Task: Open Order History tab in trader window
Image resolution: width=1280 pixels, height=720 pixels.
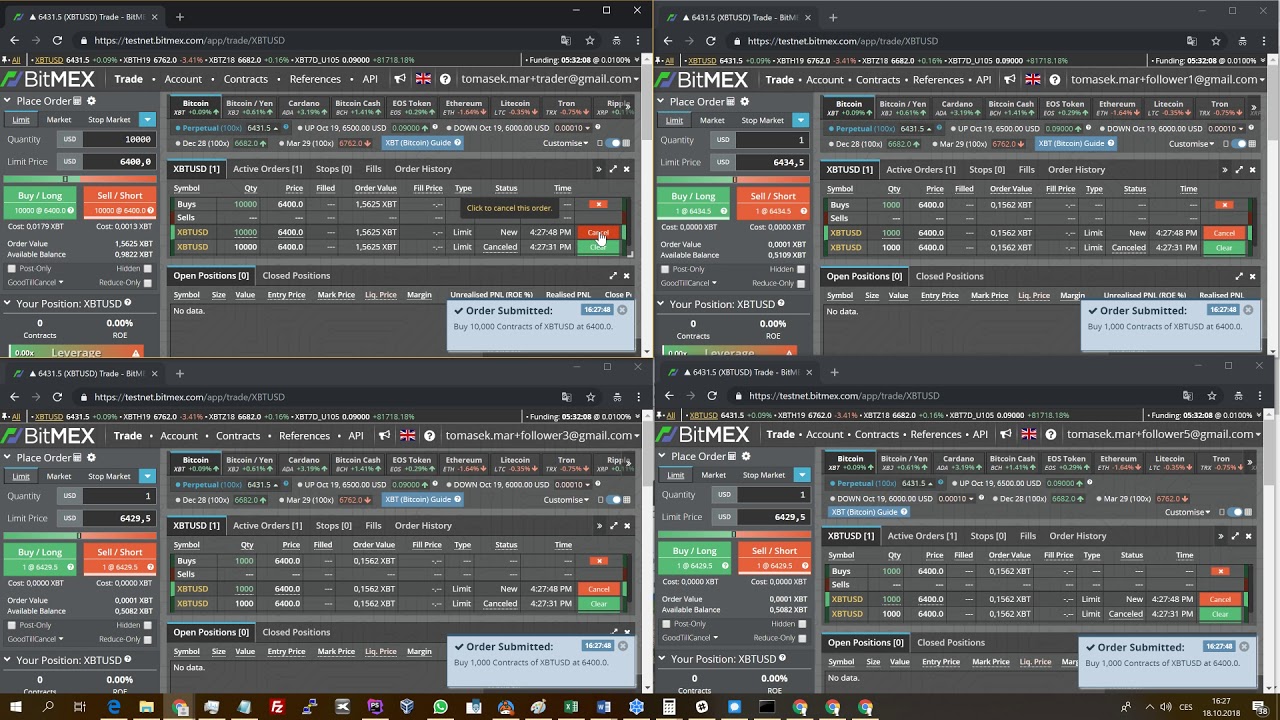Action: coord(423,169)
